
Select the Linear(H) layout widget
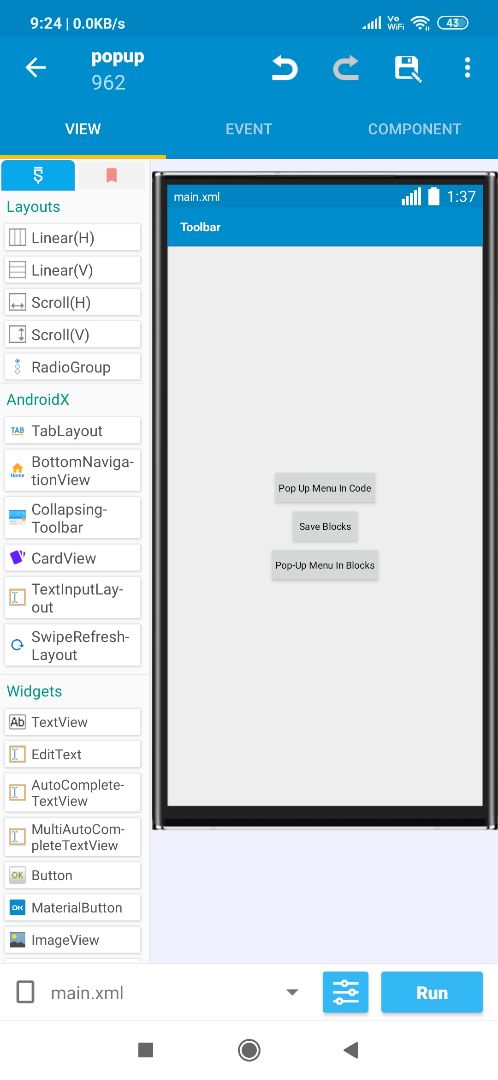(x=72, y=238)
